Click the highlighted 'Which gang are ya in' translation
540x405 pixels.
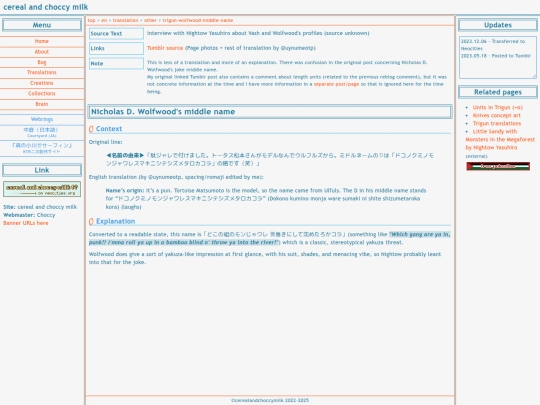pyautogui.click(x=269, y=238)
